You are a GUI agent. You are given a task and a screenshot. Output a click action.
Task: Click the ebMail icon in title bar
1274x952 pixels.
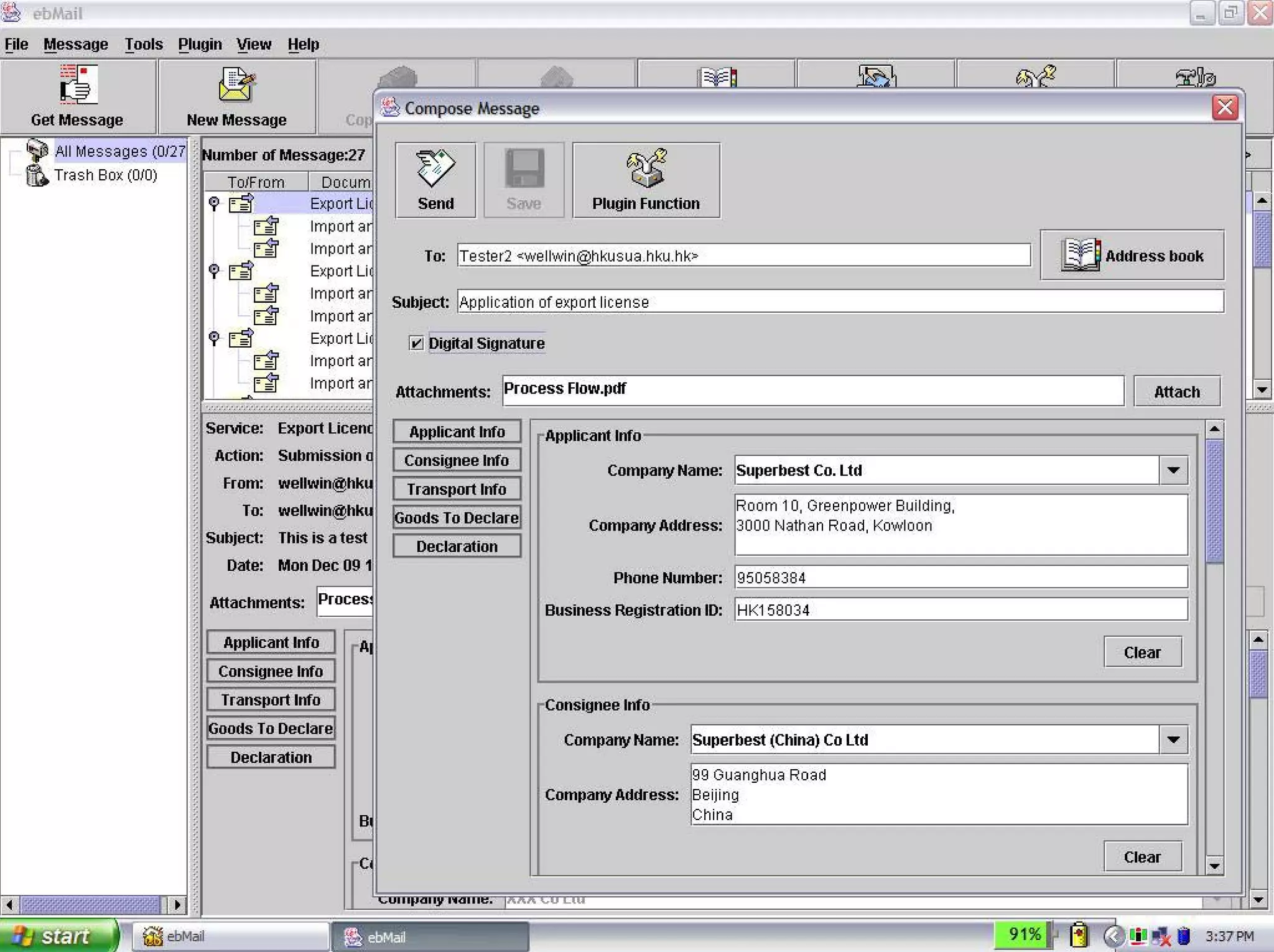coord(12,12)
